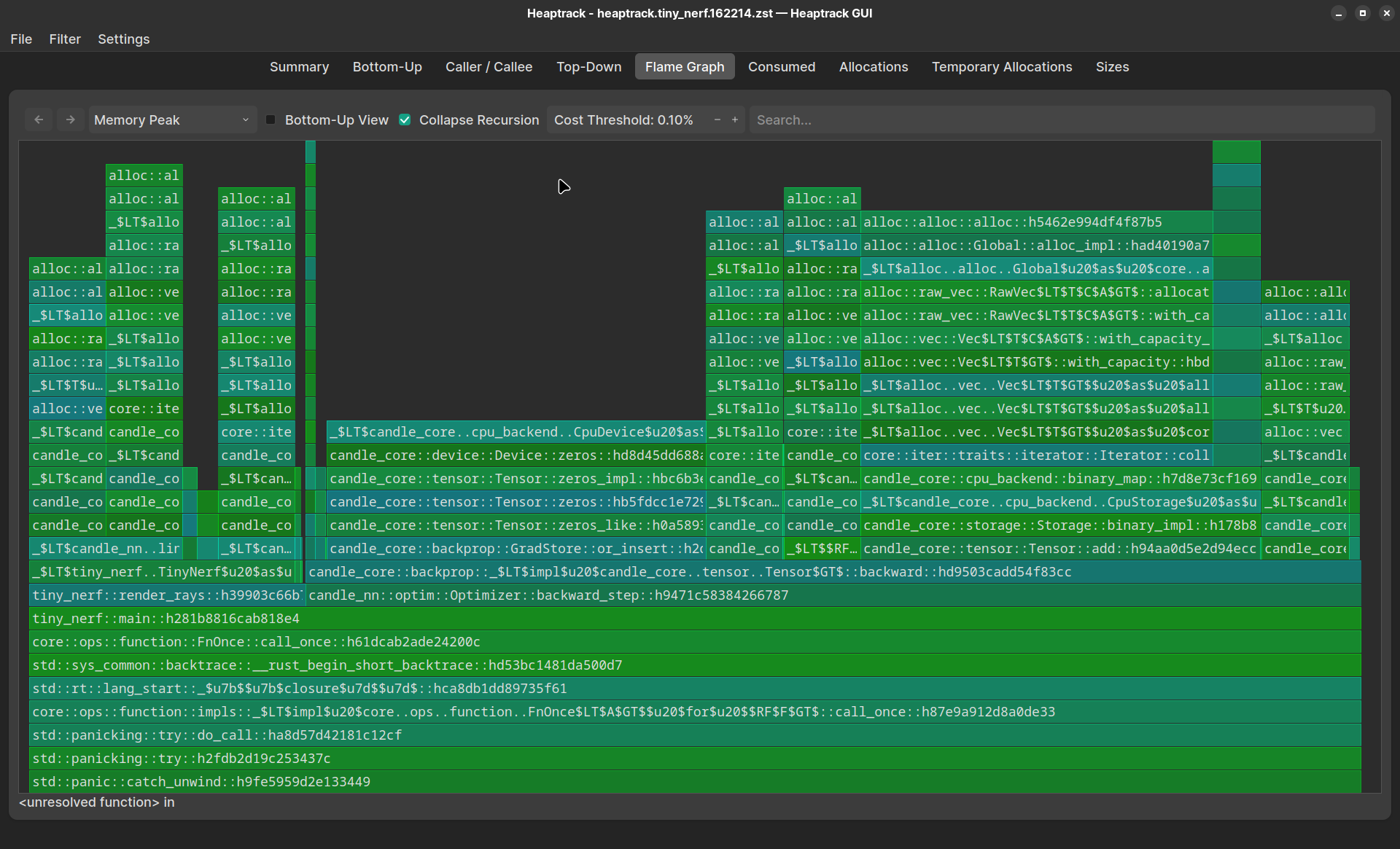Increase the cost threshold with plus
This screenshot has height=849, width=1400.
tap(734, 120)
